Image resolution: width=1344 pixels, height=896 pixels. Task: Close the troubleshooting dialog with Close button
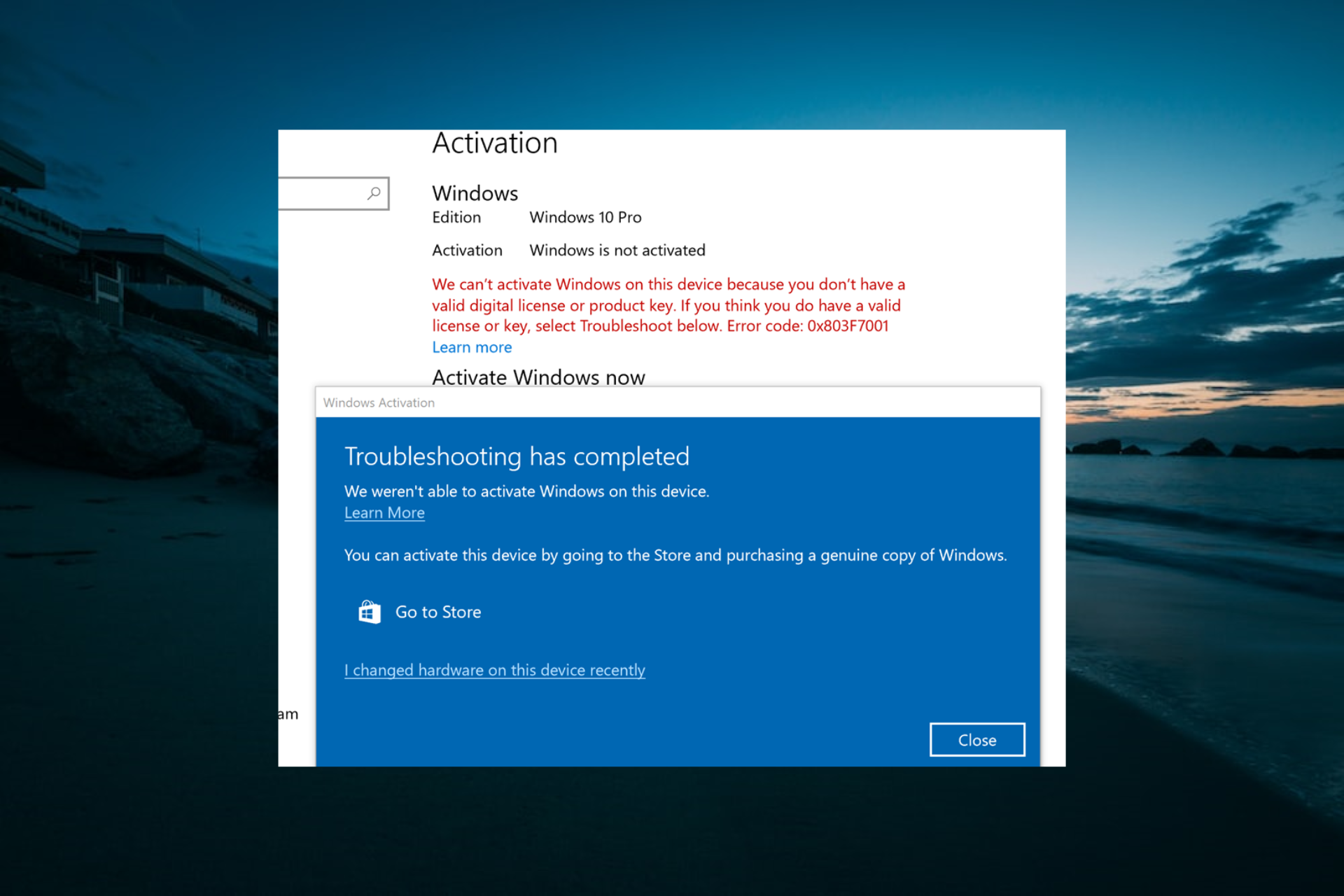click(x=977, y=740)
